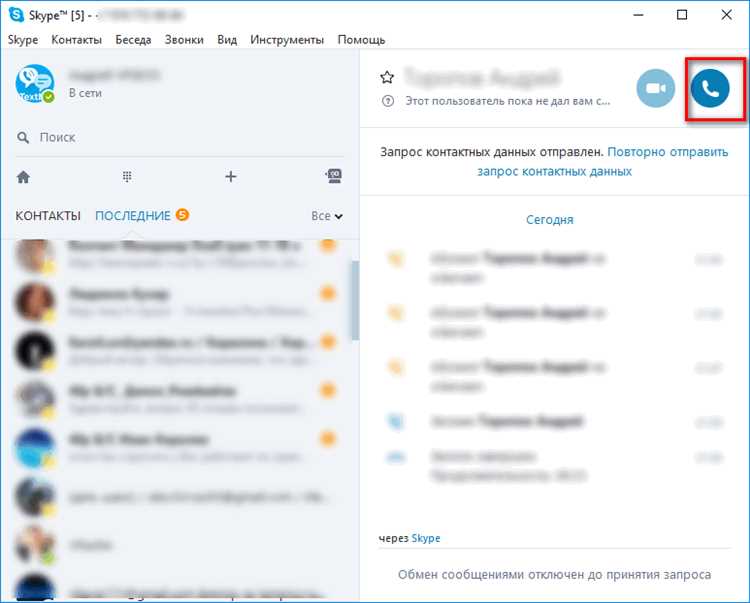This screenshot has height=603, width=750.
Task: Click the В сети status text
Action: click(85, 93)
